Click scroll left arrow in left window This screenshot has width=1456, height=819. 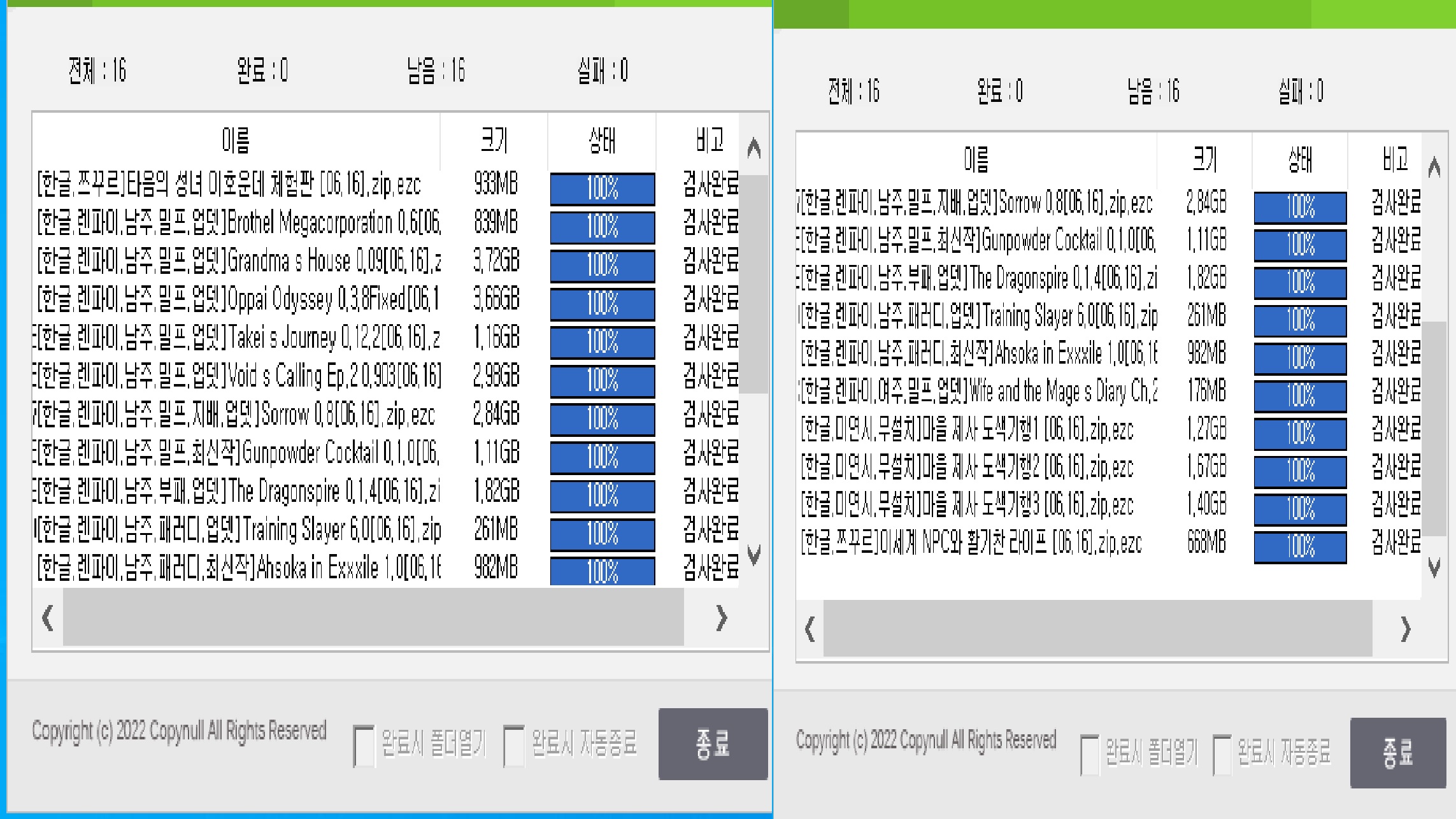[47, 618]
